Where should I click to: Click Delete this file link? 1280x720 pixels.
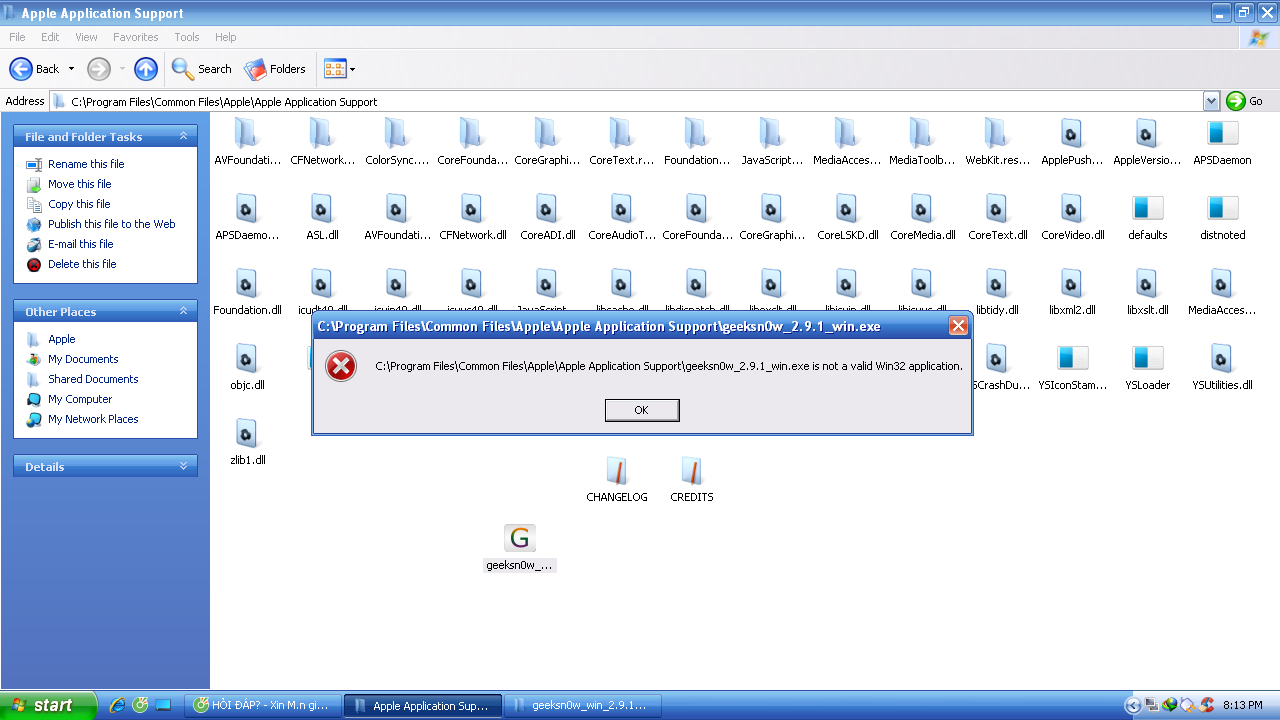pos(82,264)
